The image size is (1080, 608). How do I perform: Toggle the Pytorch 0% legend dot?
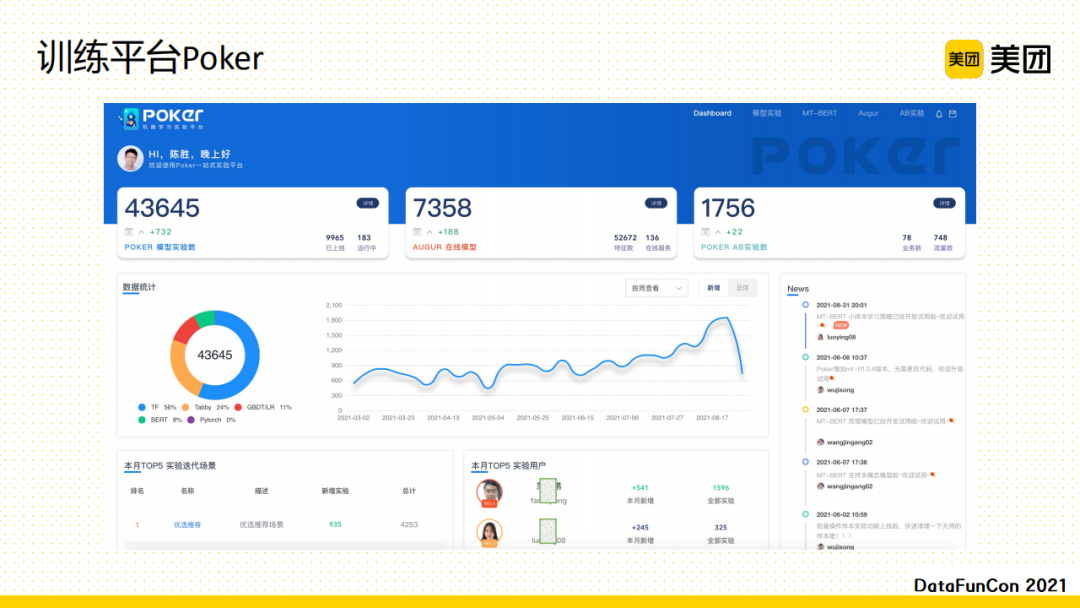191,420
